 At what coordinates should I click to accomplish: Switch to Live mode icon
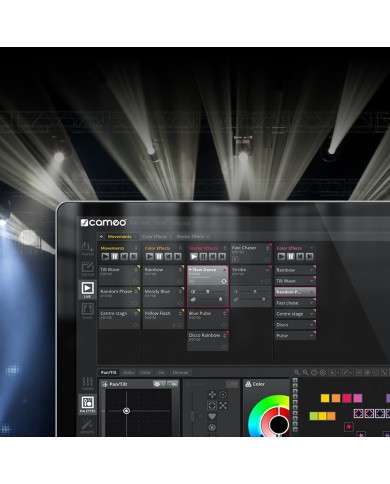pyautogui.click(x=87, y=289)
